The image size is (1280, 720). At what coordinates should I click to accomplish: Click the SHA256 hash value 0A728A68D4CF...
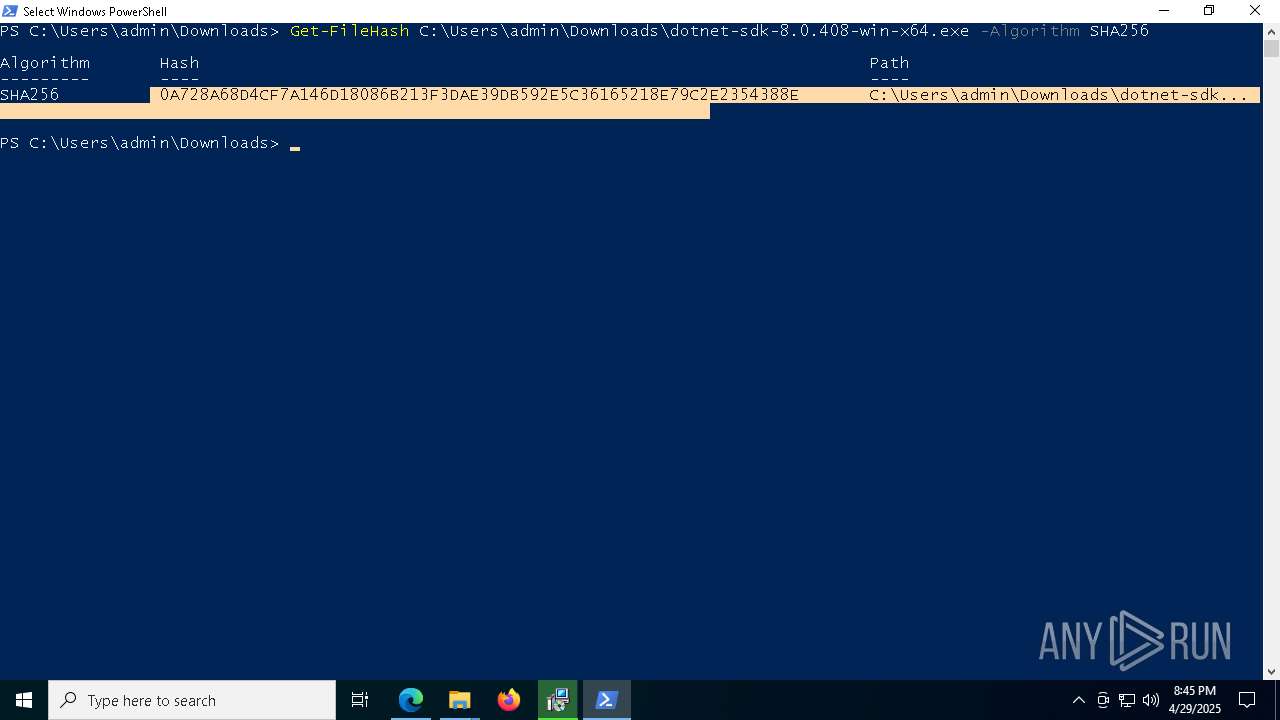point(479,95)
